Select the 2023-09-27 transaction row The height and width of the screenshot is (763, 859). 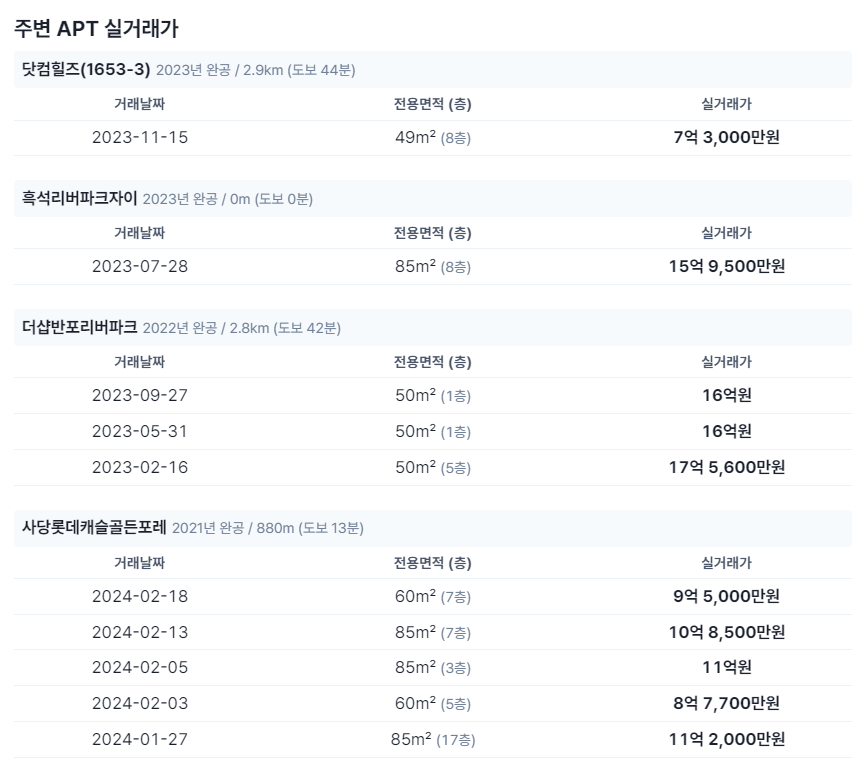pyautogui.click(x=432, y=395)
